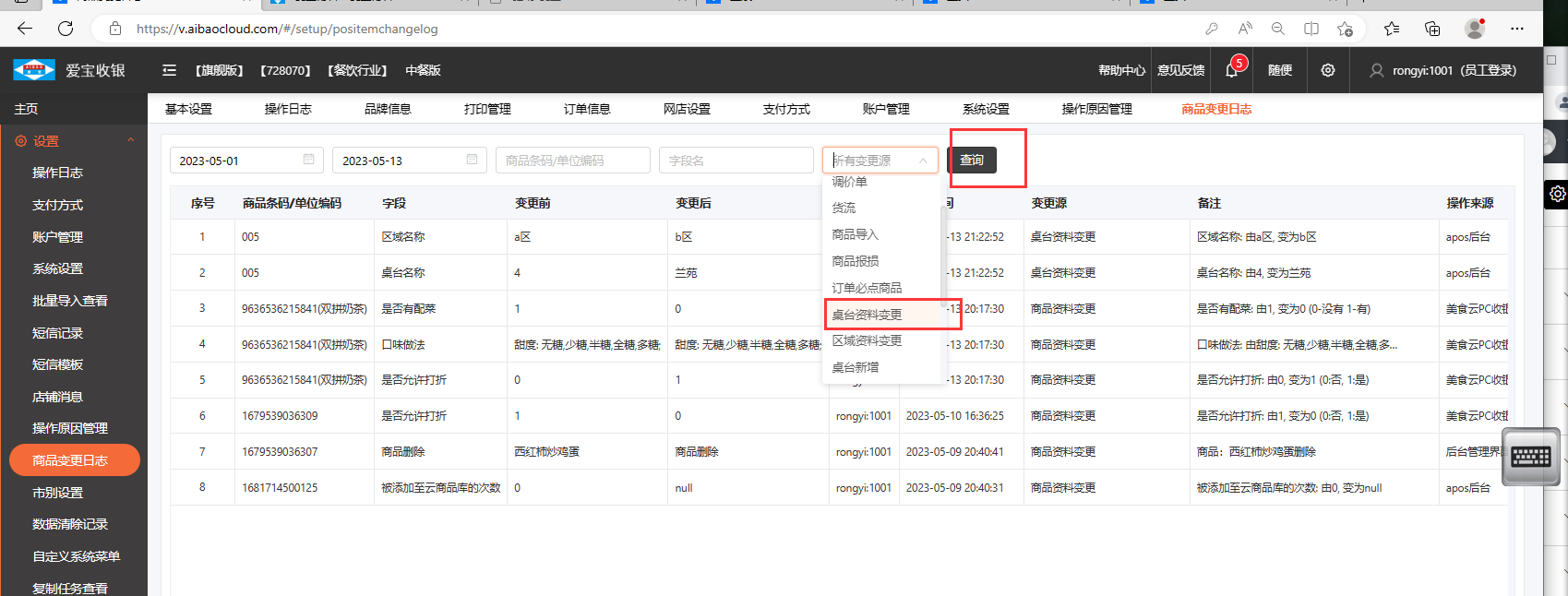Open the 支付方式 top tab
The height and width of the screenshot is (596, 1568).
(786, 109)
